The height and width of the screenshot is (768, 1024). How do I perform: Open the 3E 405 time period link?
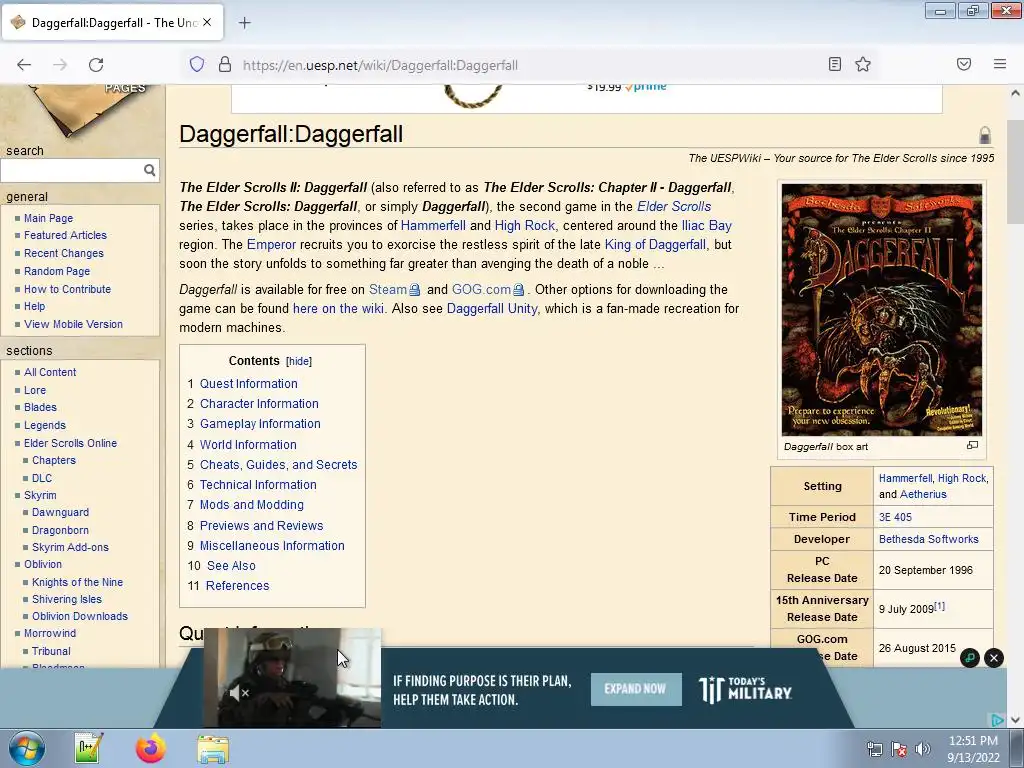895,517
